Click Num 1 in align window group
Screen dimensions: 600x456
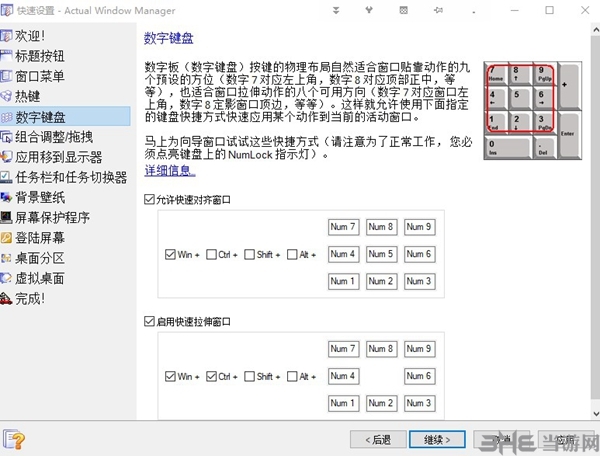coord(343,281)
